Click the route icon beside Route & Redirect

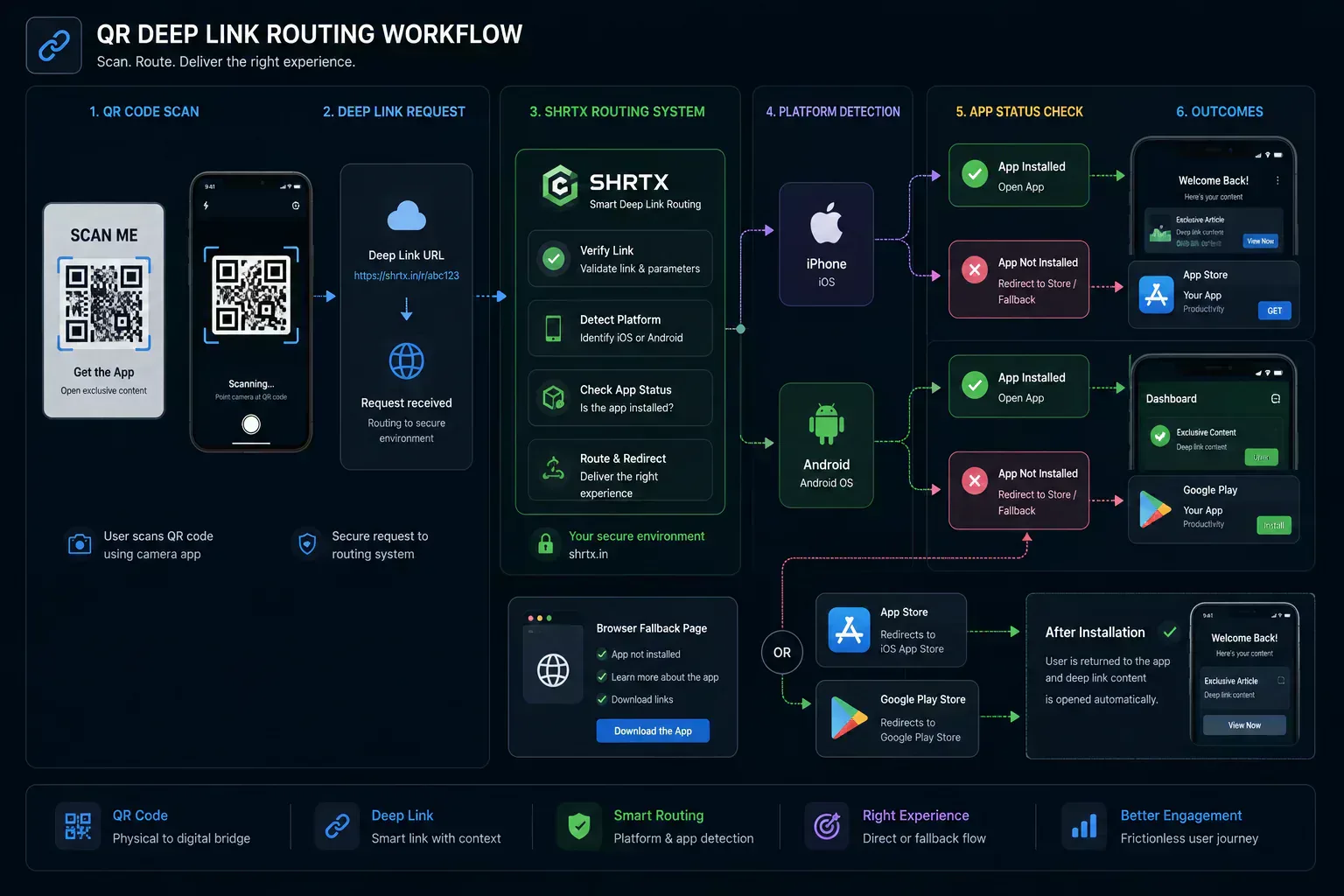[x=553, y=469]
